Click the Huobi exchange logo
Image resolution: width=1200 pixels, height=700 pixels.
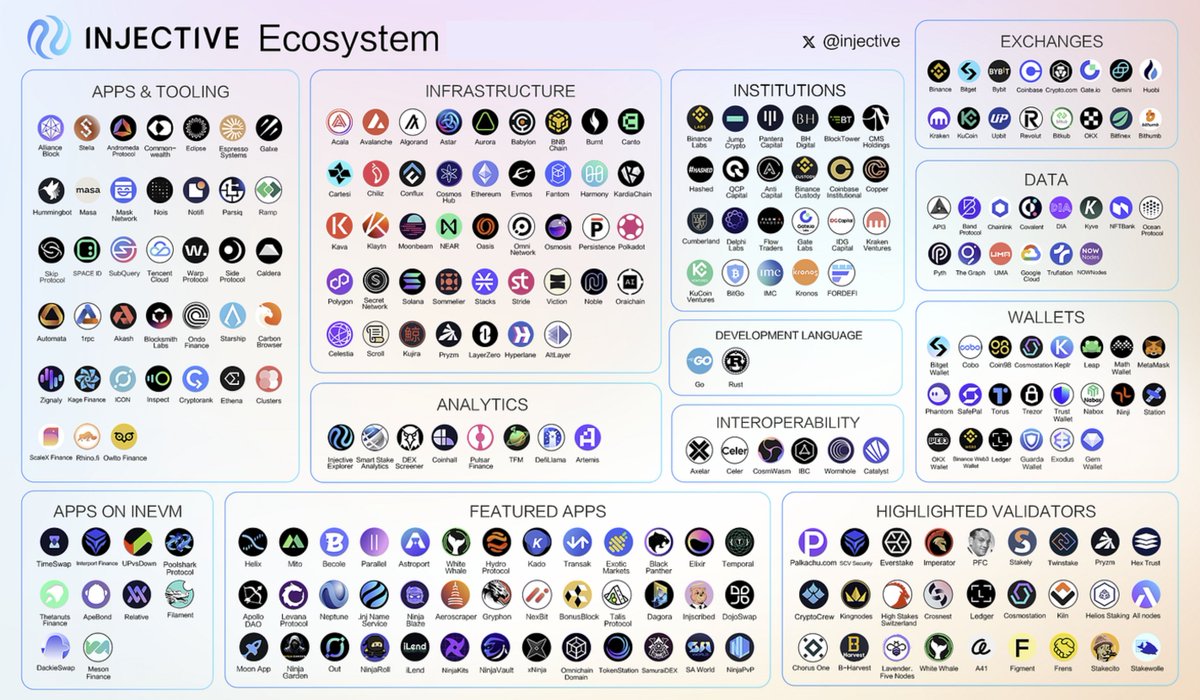[x=1151, y=71]
